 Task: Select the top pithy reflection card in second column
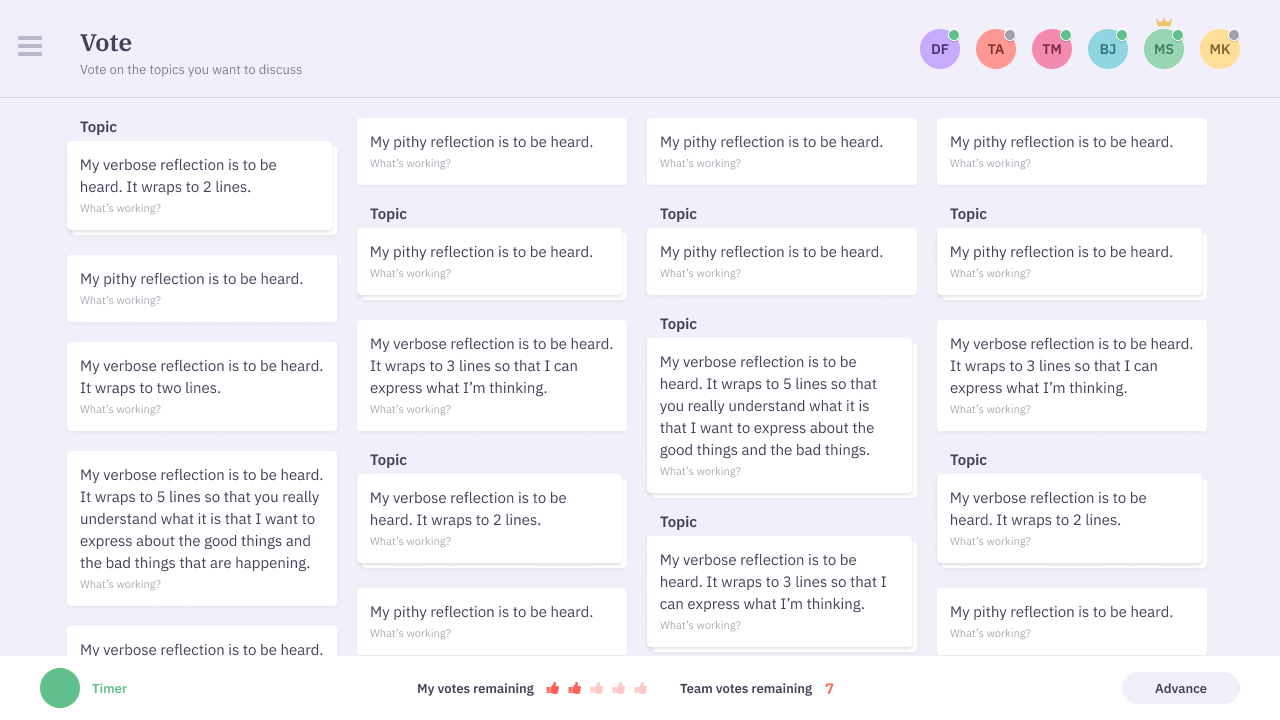click(x=491, y=151)
